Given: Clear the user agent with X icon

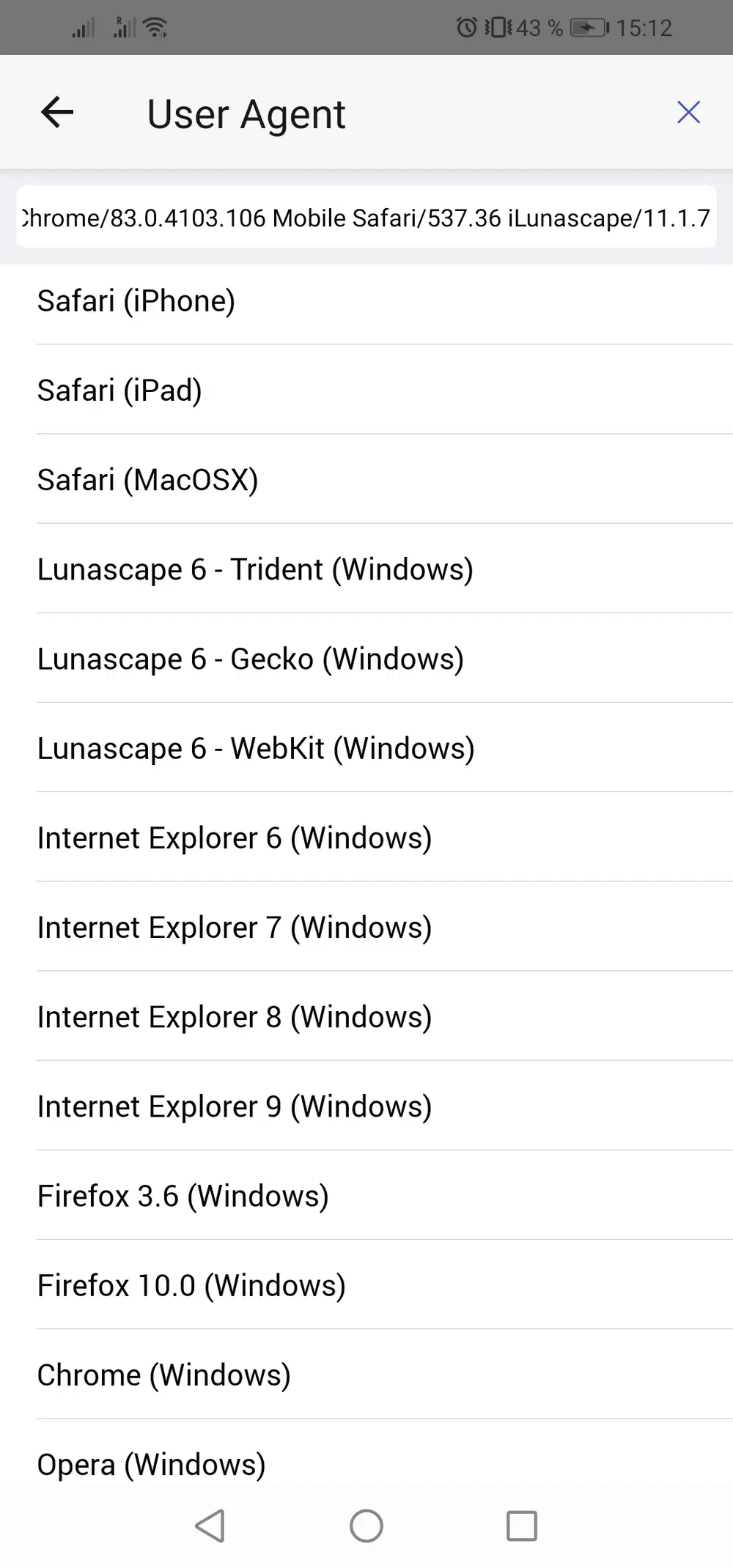Looking at the screenshot, I should pyautogui.click(x=688, y=113).
